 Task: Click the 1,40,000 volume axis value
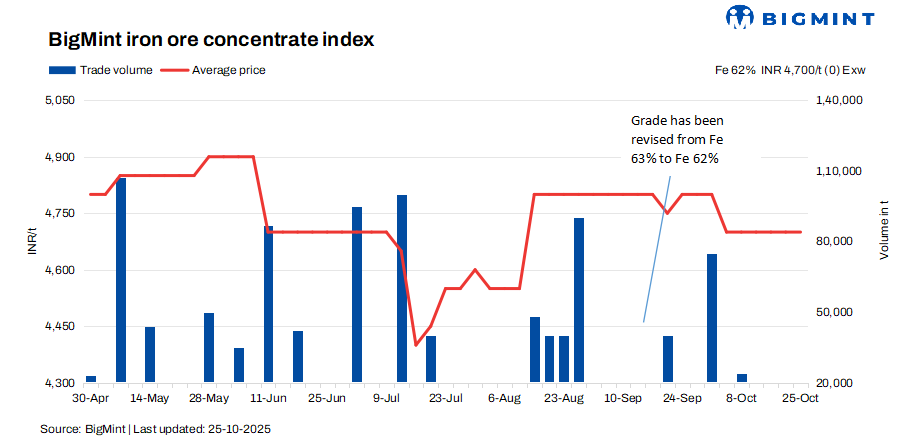click(x=838, y=101)
